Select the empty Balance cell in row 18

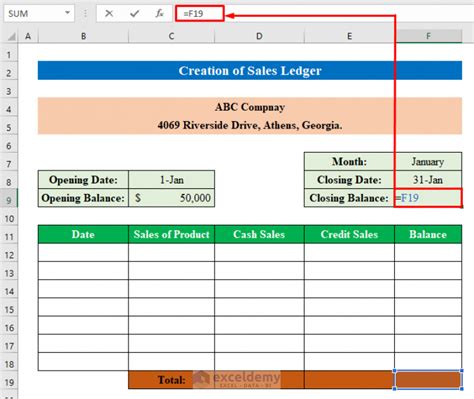428,362
